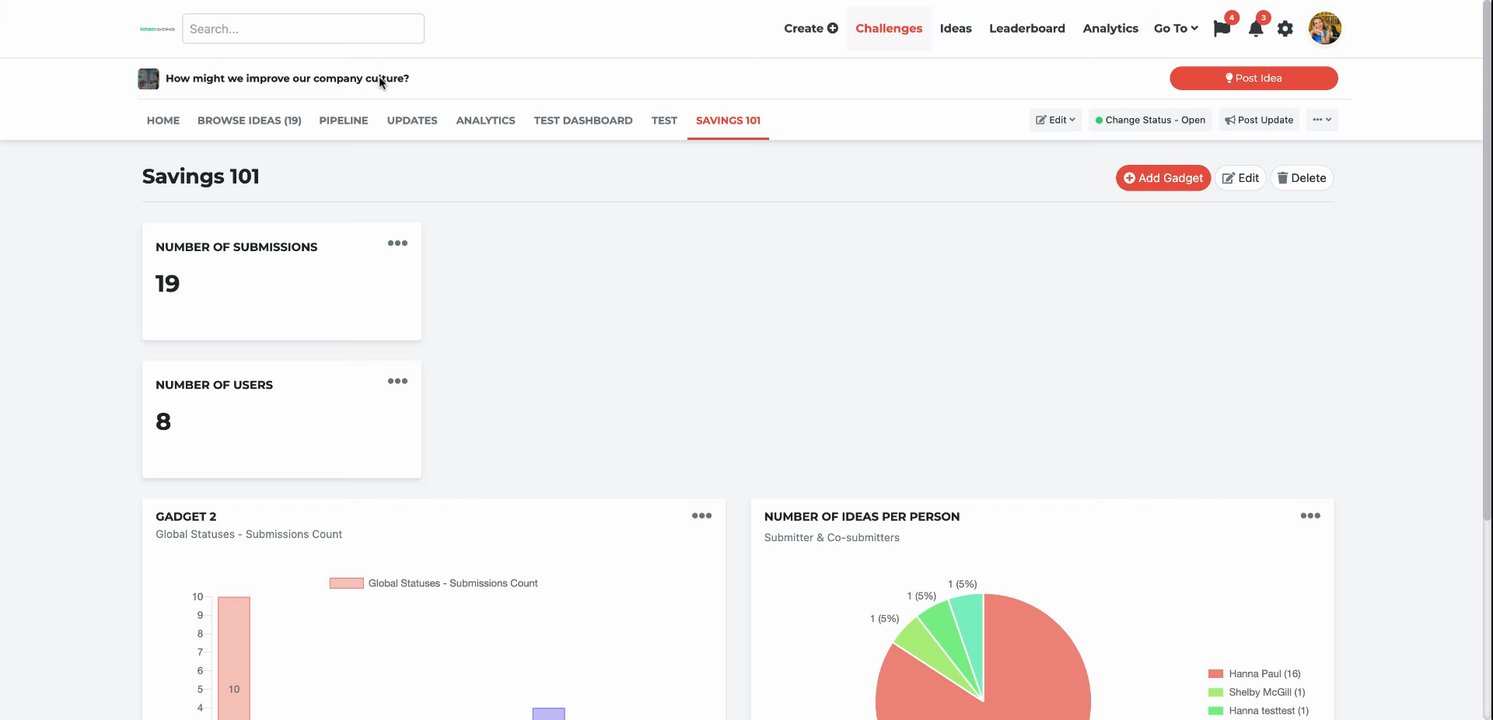Click the Create plus button
The image size is (1493, 720).
coord(811,29)
